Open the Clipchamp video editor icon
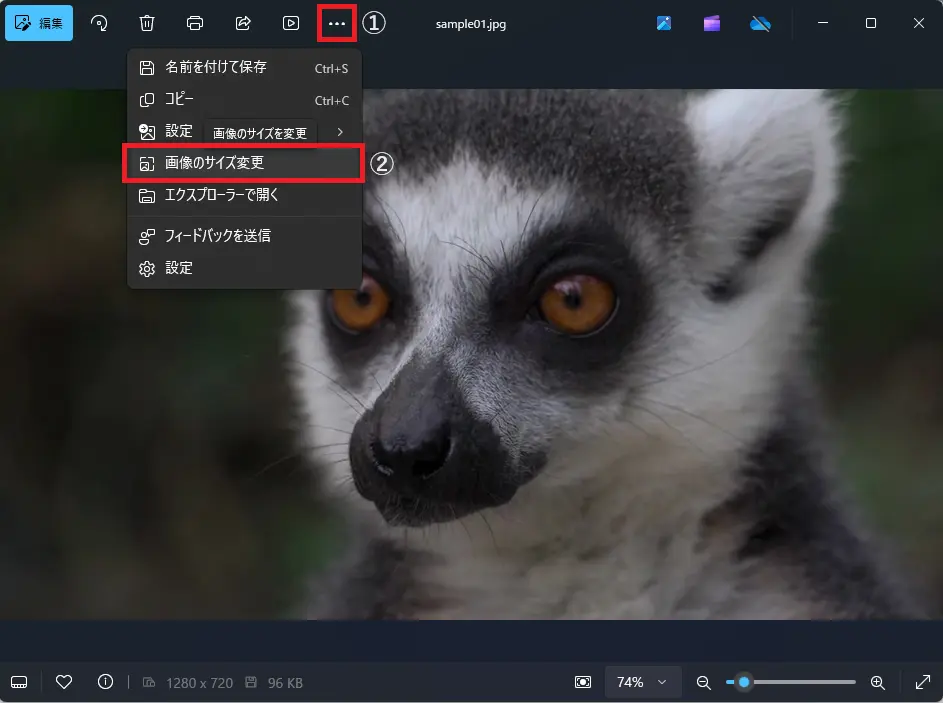Screen dimensions: 943x703 (x=712, y=23)
